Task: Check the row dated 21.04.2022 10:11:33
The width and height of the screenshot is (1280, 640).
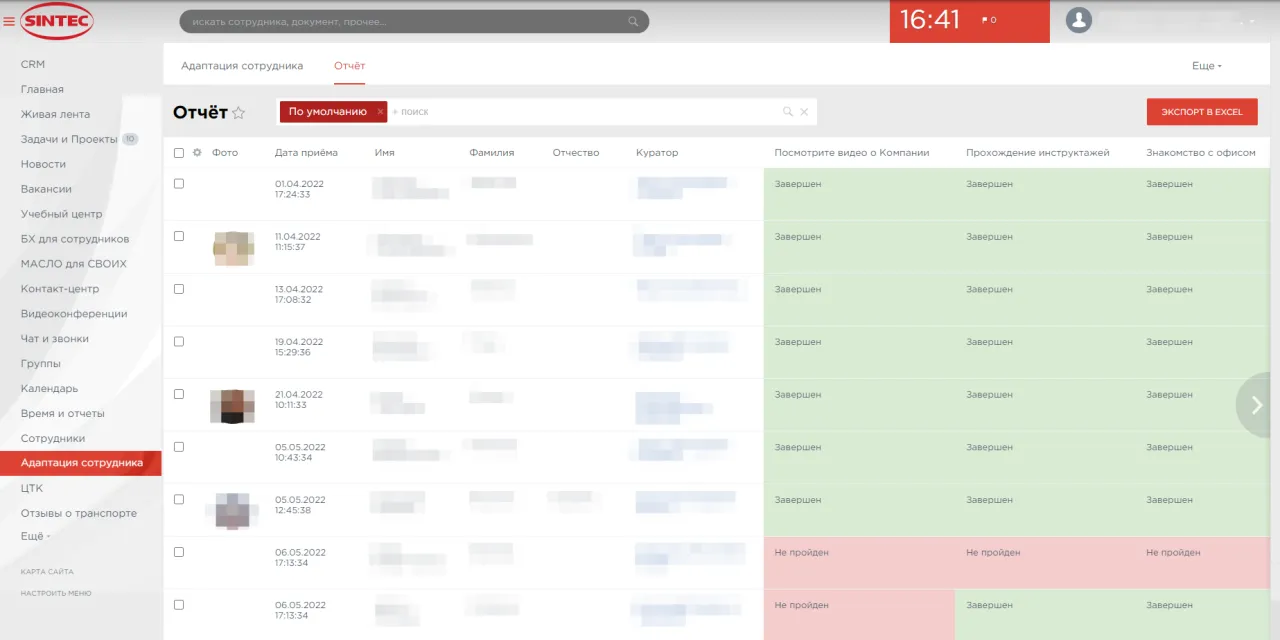Action: (x=179, y=394)
